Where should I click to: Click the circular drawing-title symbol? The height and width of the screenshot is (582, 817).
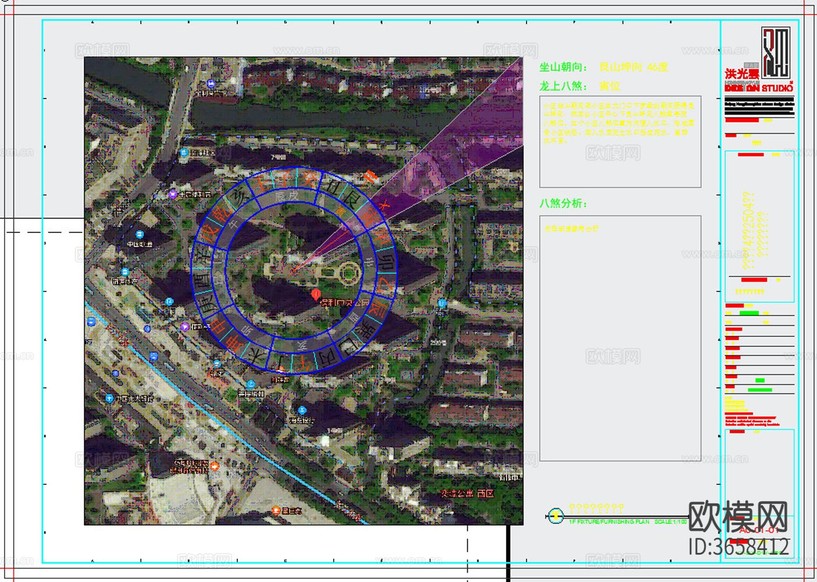pos(556,516)
